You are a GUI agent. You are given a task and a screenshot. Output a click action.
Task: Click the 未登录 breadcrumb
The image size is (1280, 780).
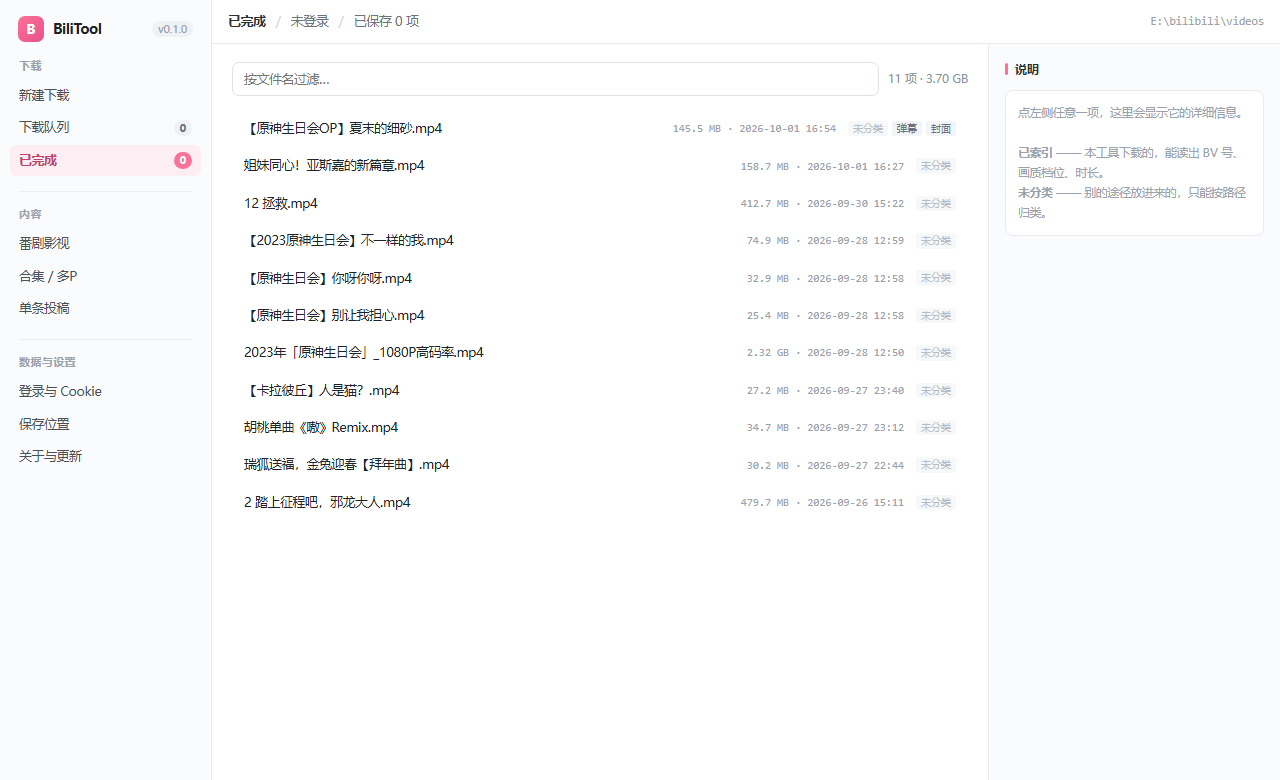(310, 21)
